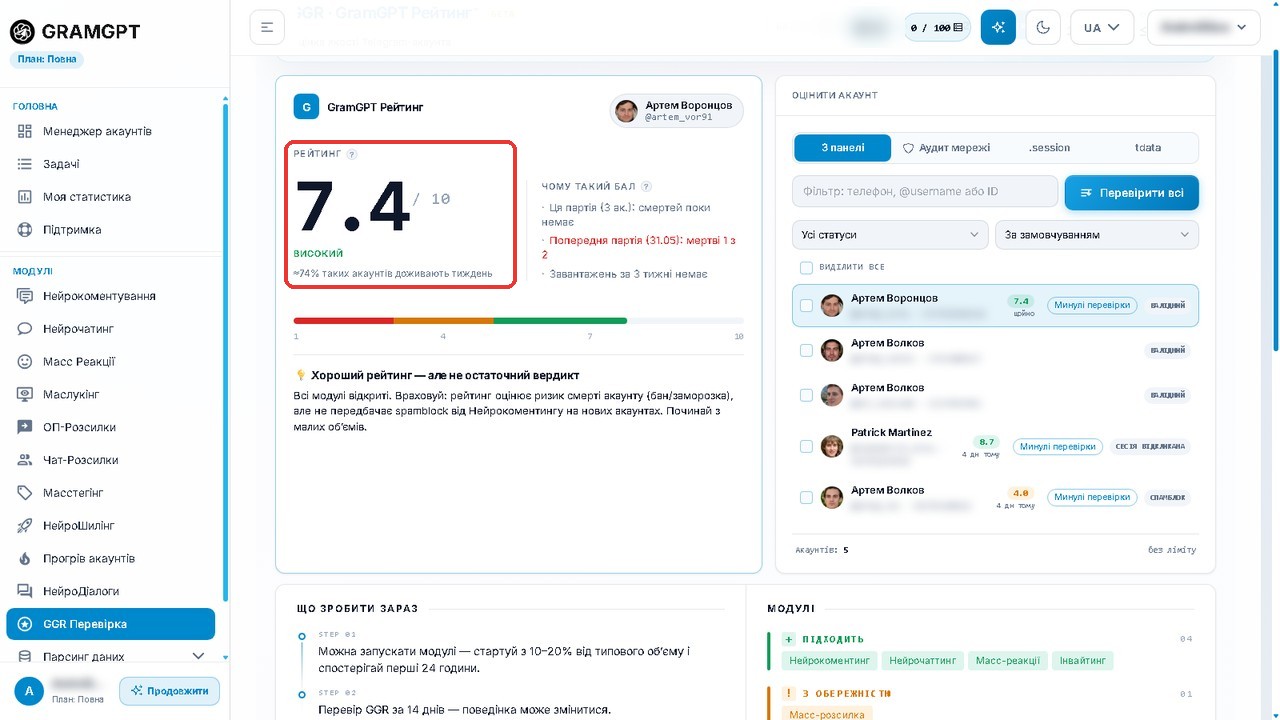This screenshot has width=1280, height=720.
Task: Open the user profile dropdown top right
Action: coord(1203,27)
